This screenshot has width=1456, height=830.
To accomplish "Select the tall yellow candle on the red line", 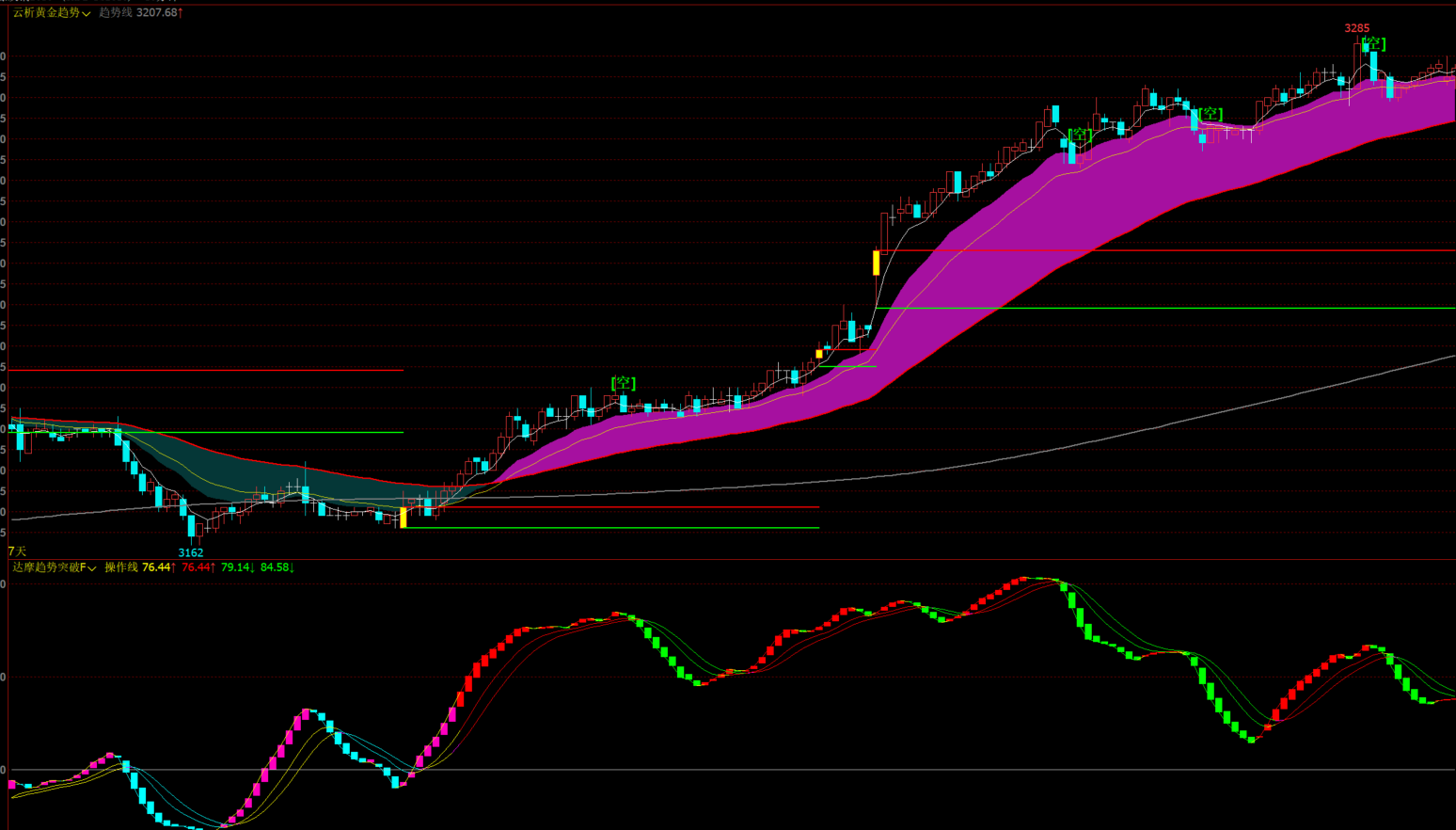I will pyautogui.click(x=876, y=263).
